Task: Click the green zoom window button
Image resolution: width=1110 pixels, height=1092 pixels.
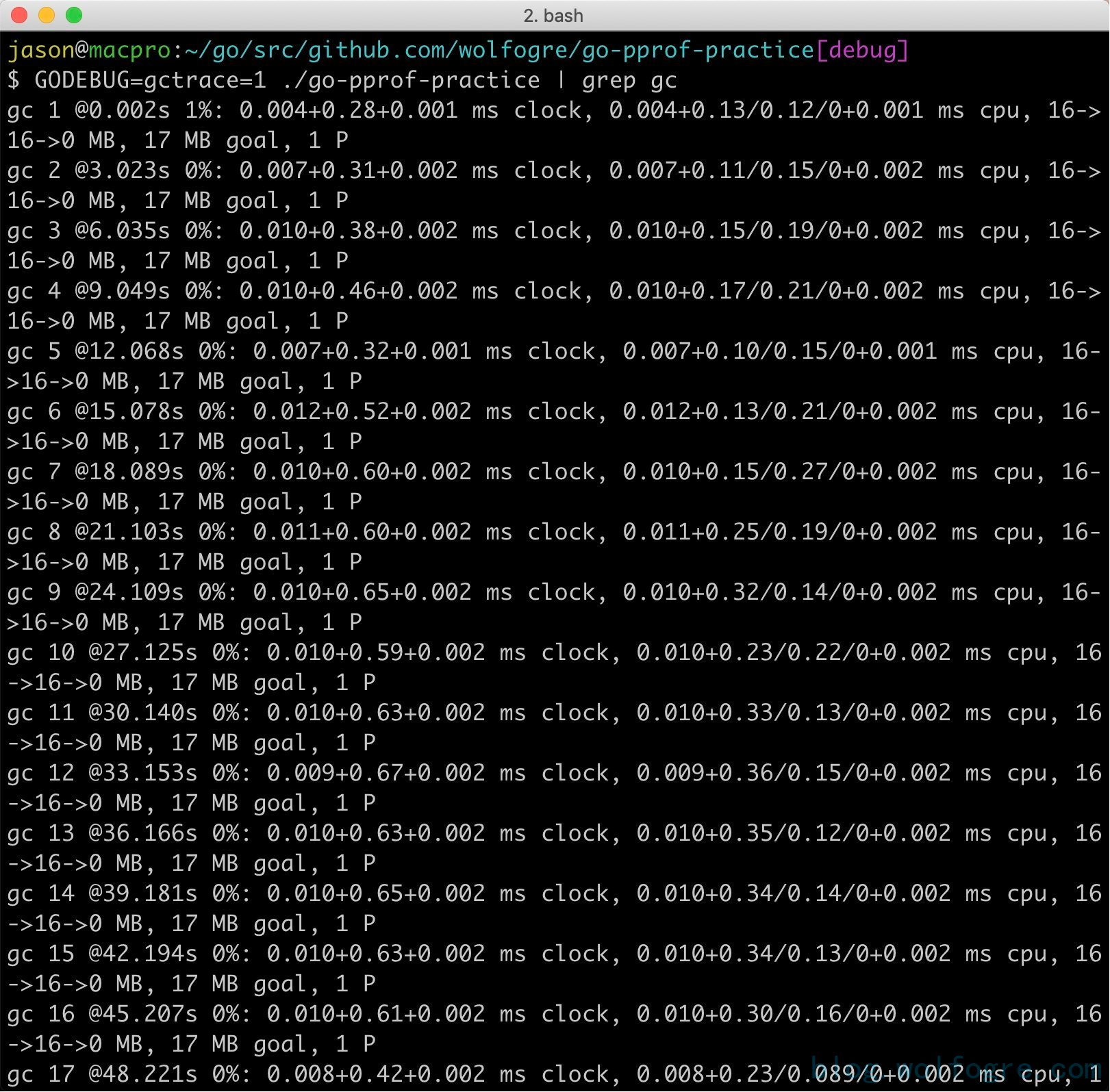Action: (74, 15)
